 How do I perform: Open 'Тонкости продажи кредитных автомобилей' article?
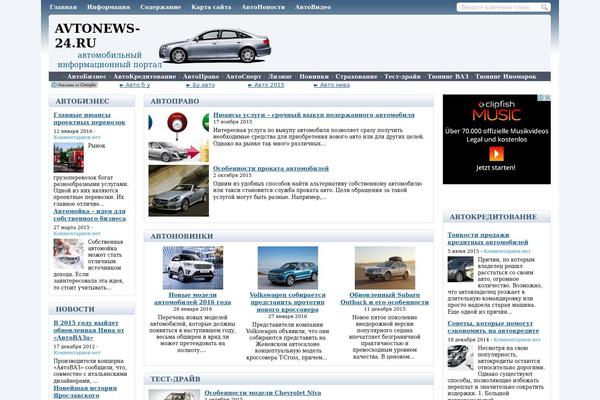488,238
